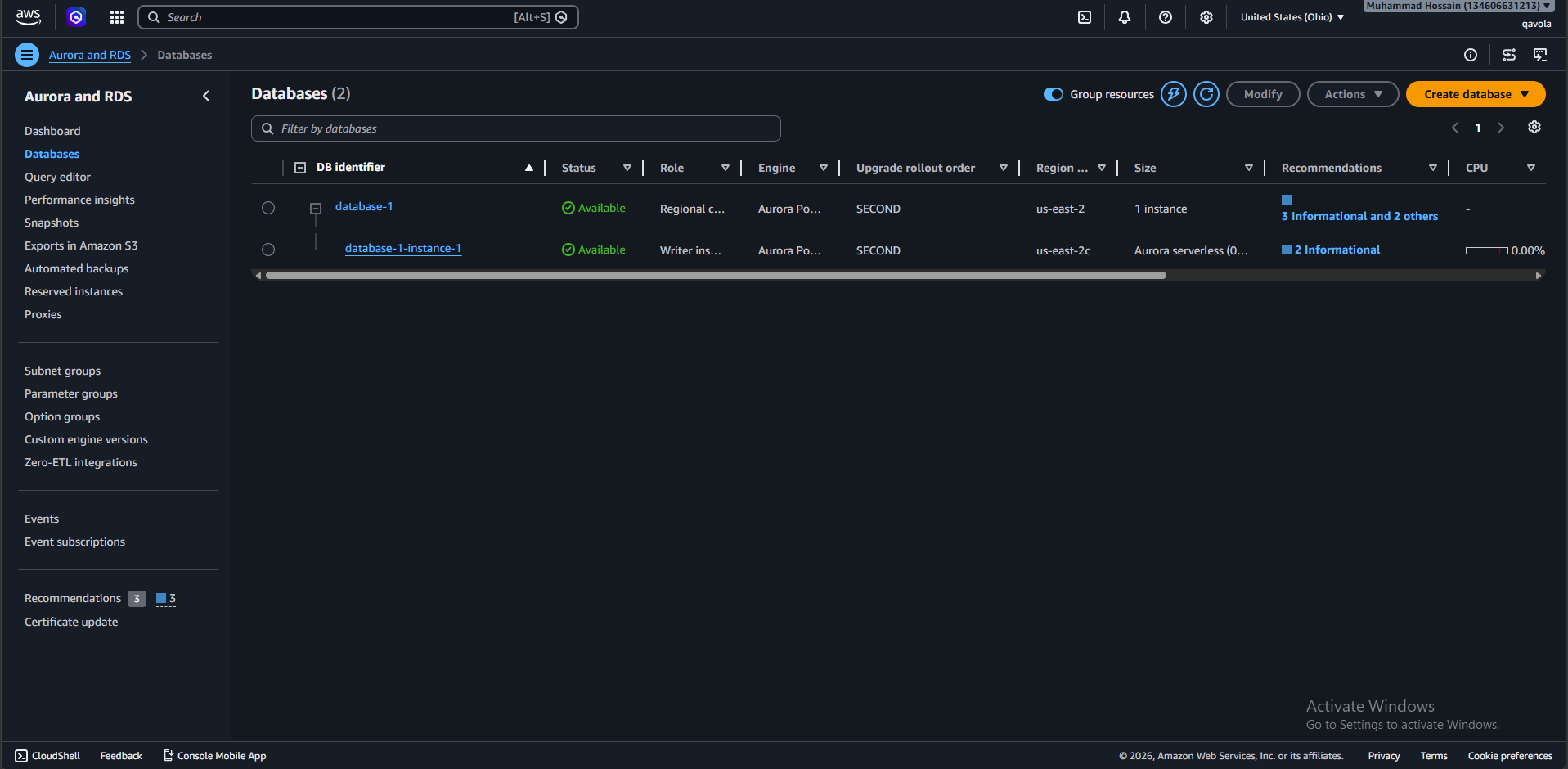Click the CloudShell icon in the footer

(x=21, y=756)
